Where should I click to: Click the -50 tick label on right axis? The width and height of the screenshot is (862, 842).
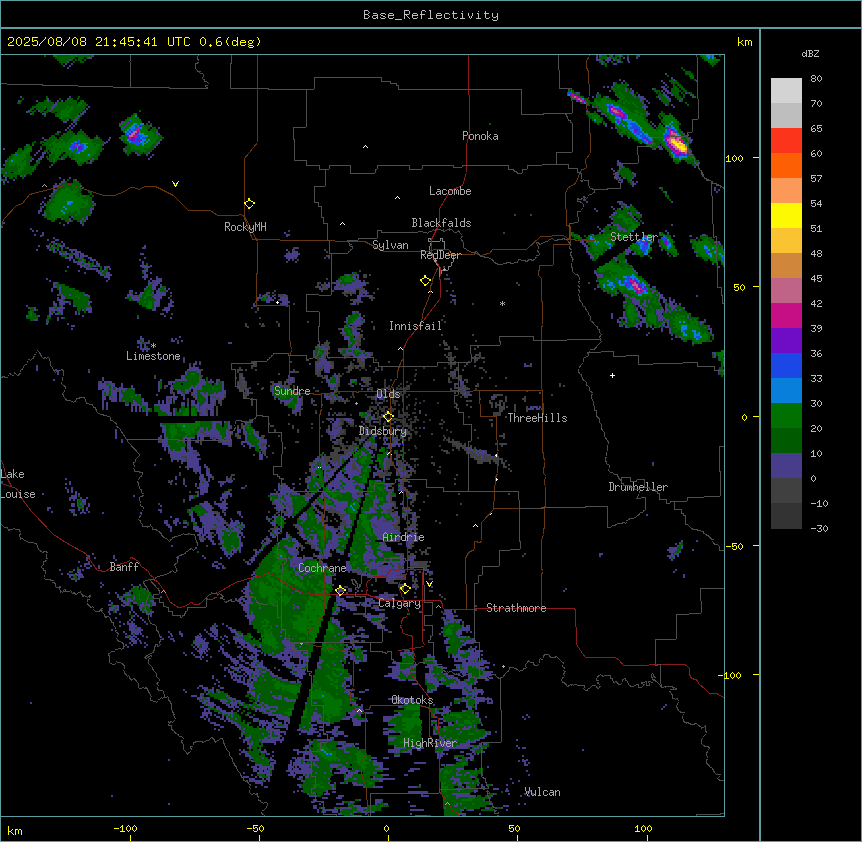pyautogui.click(x=734, y=546)
